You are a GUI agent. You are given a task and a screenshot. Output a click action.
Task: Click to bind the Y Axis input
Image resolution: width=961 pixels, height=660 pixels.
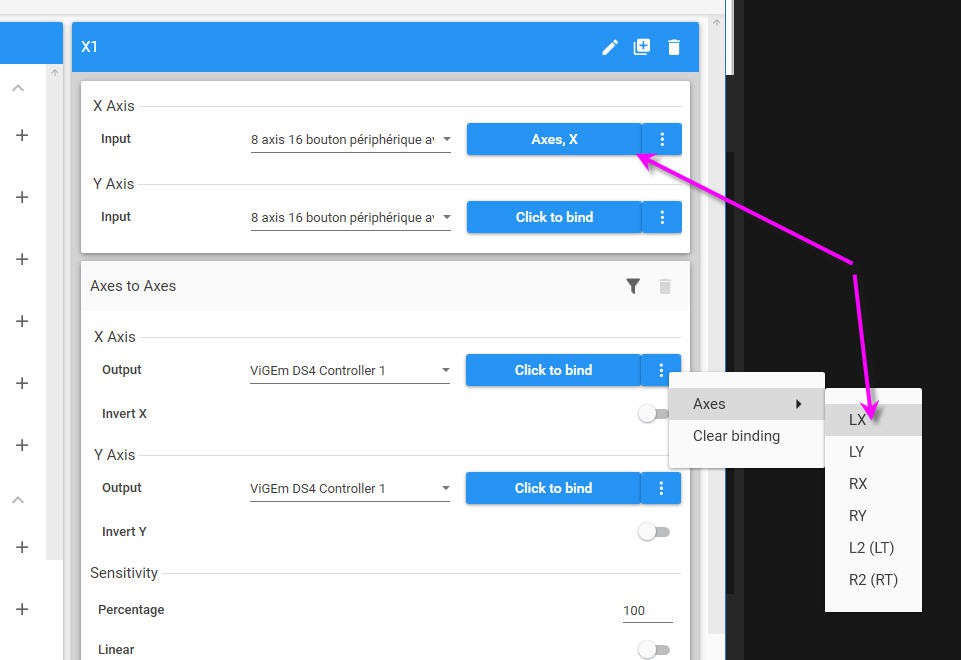pos(554,217)
